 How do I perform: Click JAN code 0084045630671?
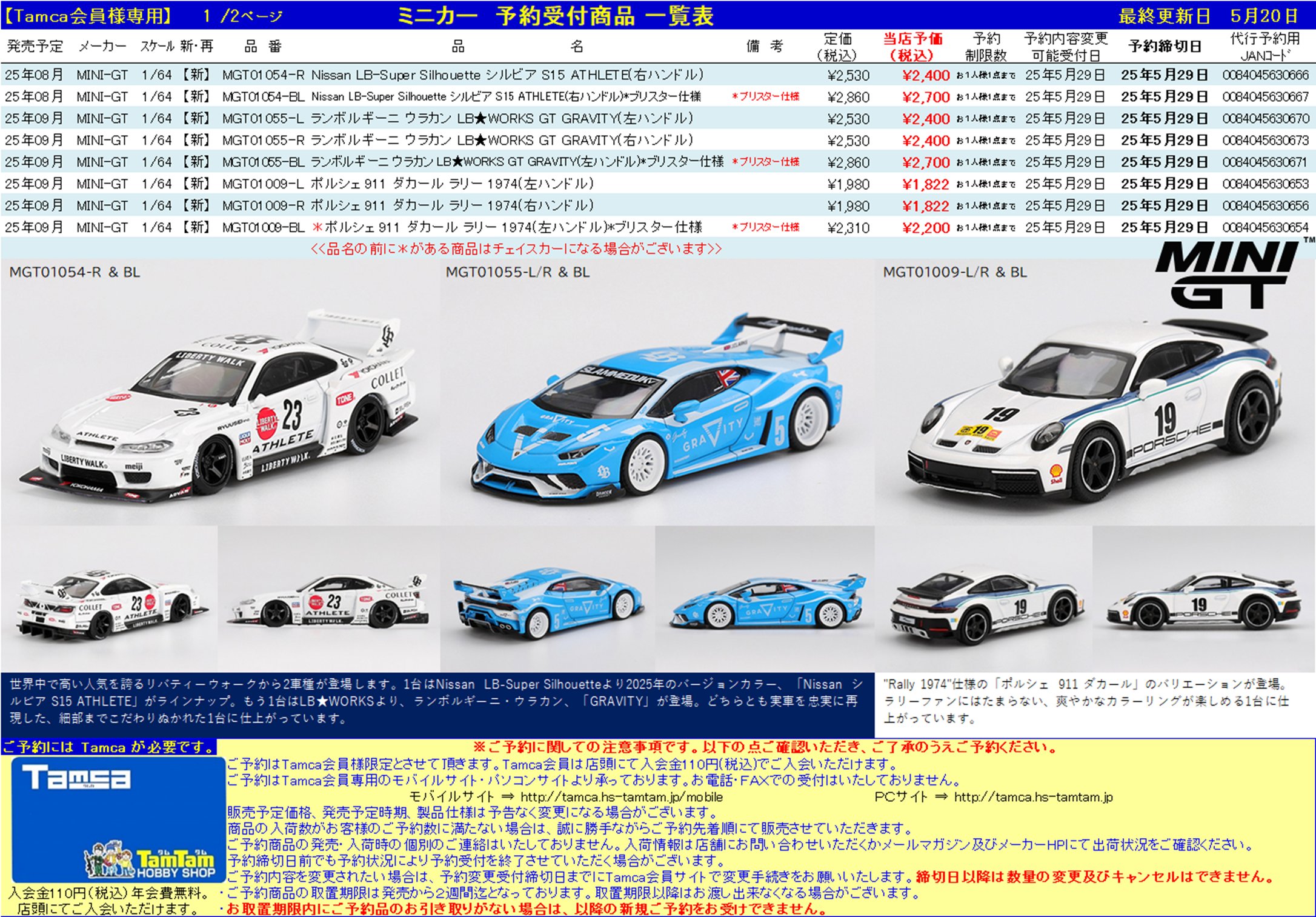(1266, 162)
